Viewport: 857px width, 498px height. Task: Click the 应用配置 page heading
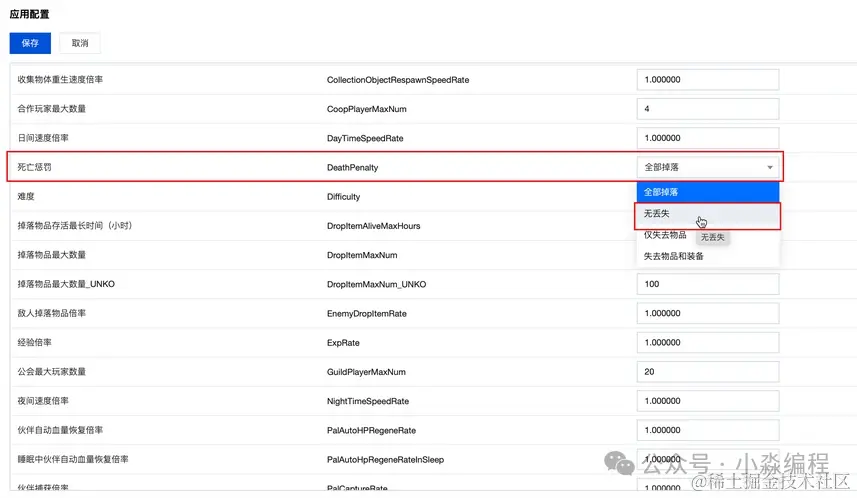click(30, 14)
